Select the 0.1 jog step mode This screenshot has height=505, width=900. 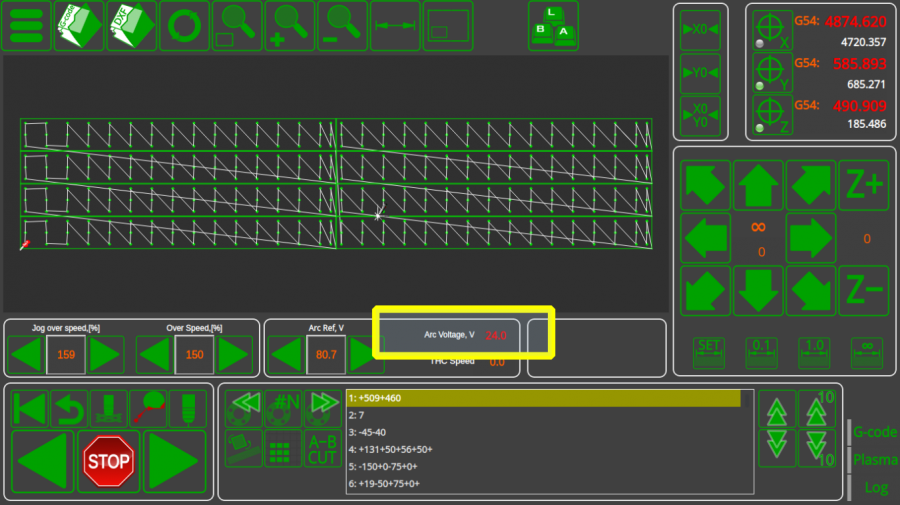pos(762,352)
